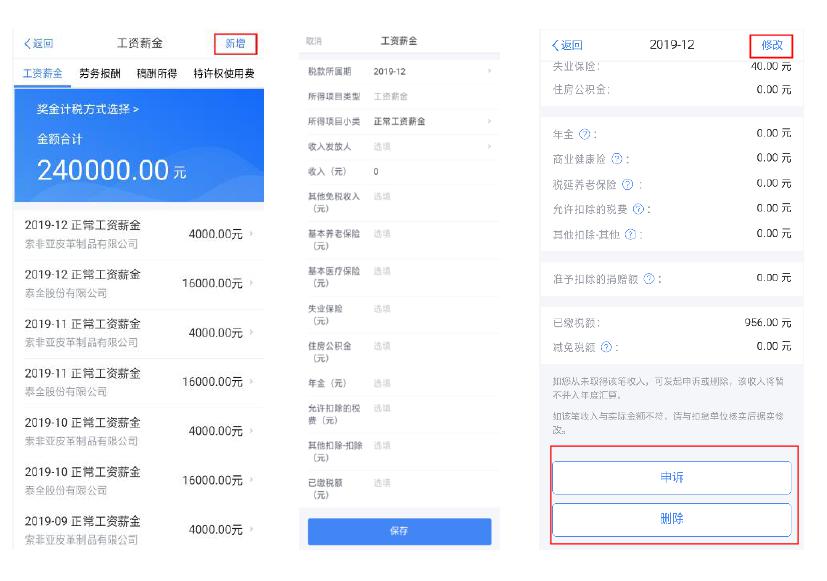Image resolution: width=827 pixels, height=581 pixels.
Task: Open help icon next to 允许扣除的税费
Action: [638, 209]
